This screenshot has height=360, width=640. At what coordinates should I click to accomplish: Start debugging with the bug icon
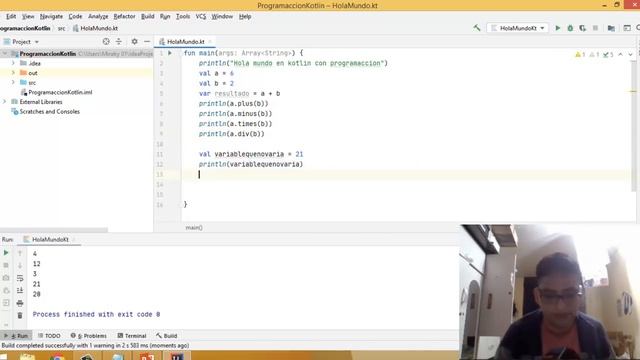[x=570, y=28]
